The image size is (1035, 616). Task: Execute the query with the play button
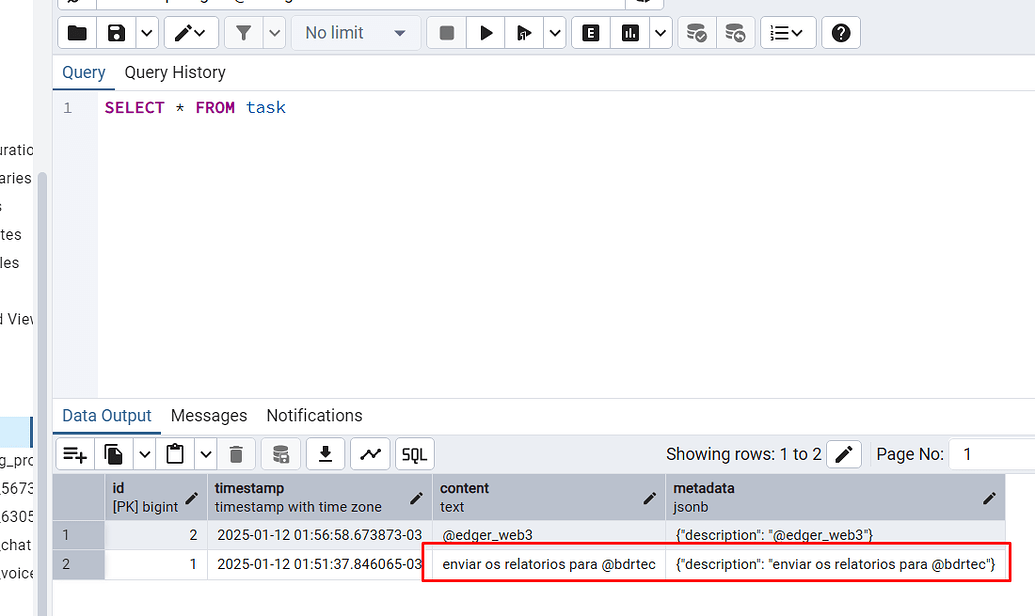click(485, 32)
